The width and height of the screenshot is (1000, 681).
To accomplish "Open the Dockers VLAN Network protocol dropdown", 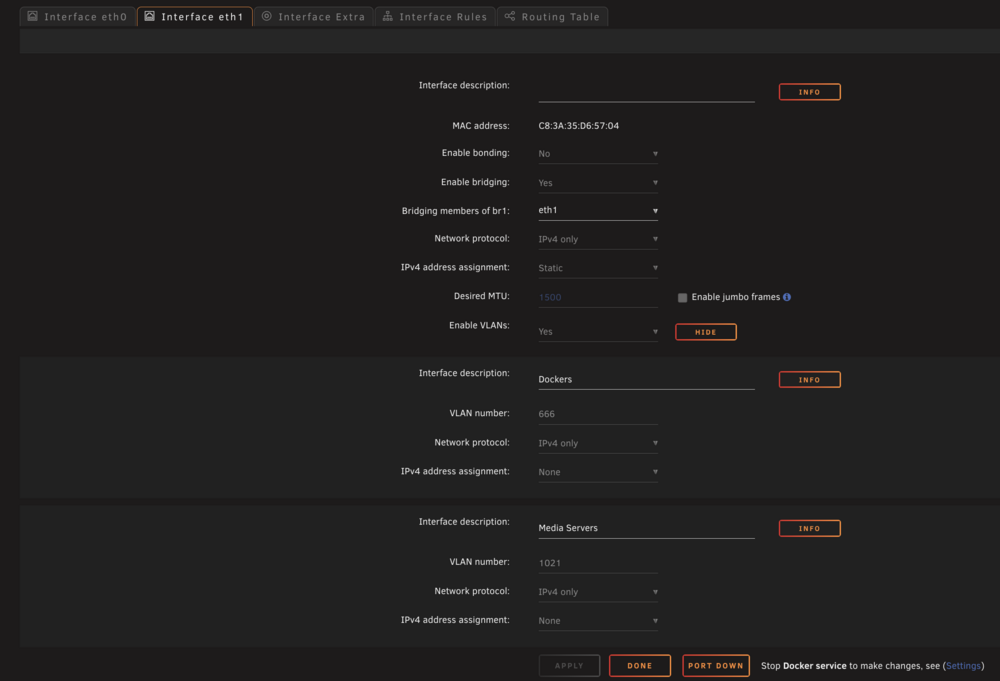I will pos(598,443).
